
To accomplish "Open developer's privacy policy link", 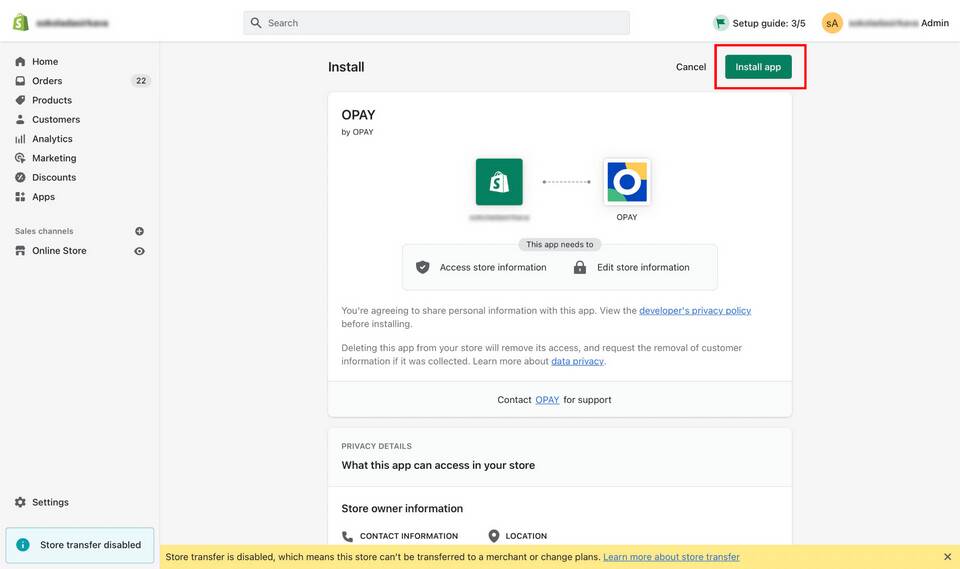I will click(x=695, y=311).
